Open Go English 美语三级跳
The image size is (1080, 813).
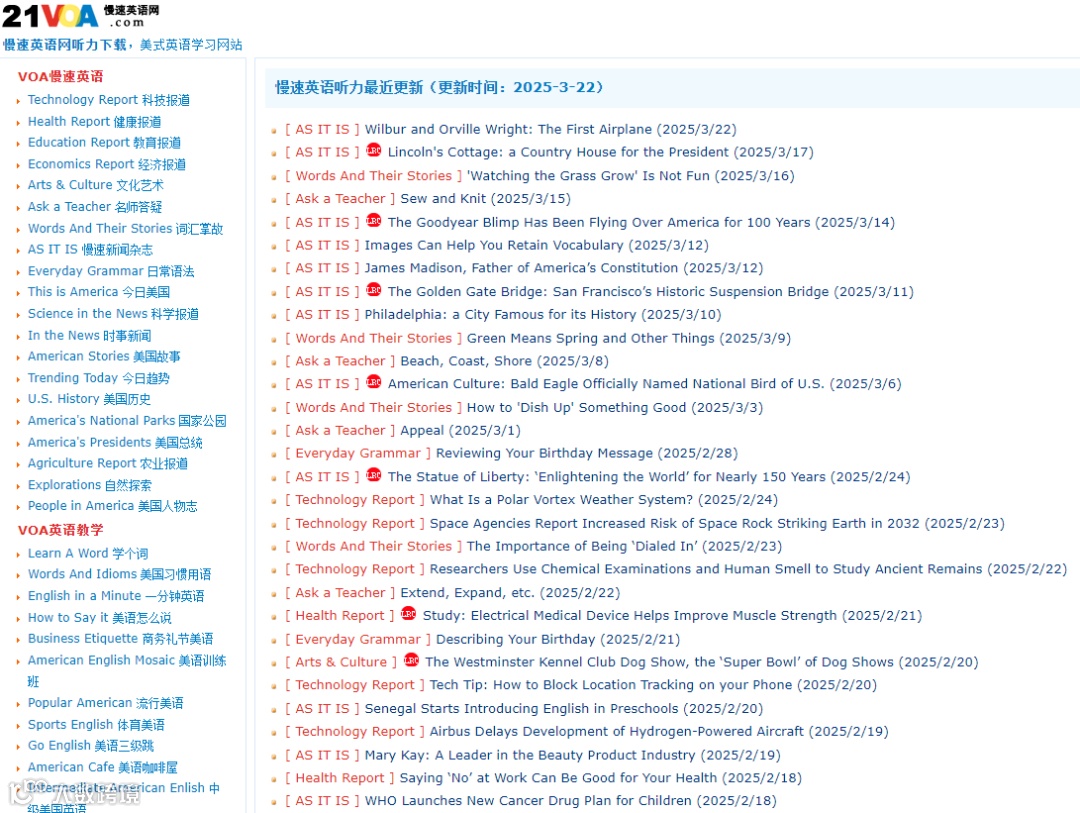tap(90, 746)
